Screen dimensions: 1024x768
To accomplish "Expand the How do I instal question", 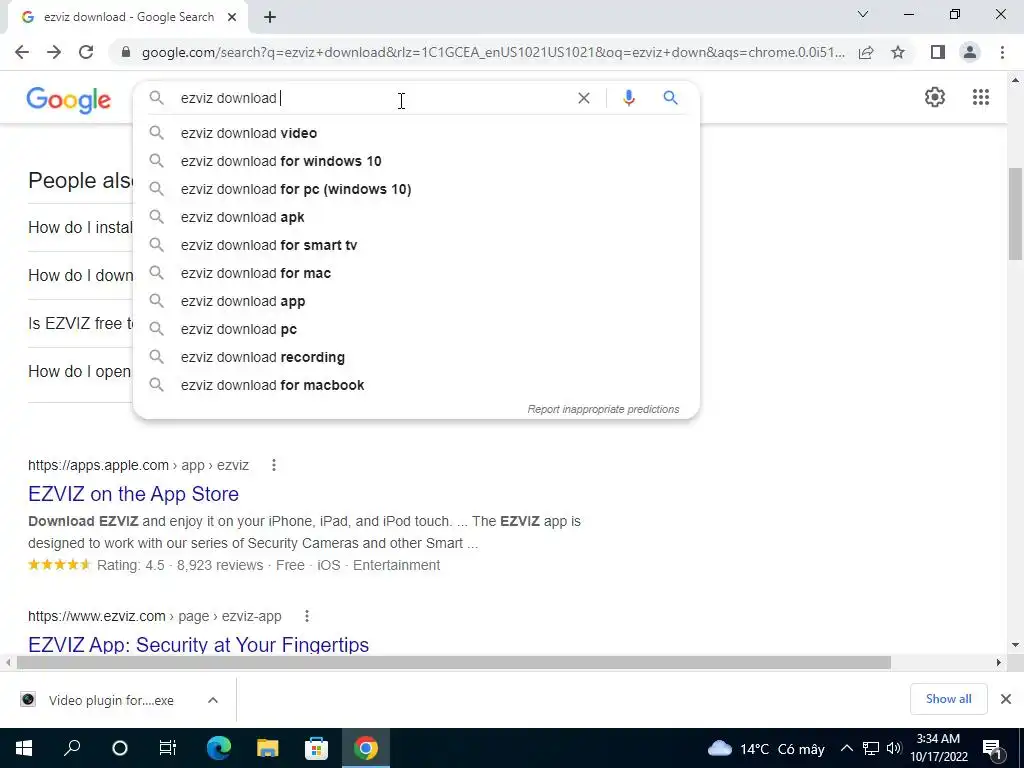I will pos(80,227).
